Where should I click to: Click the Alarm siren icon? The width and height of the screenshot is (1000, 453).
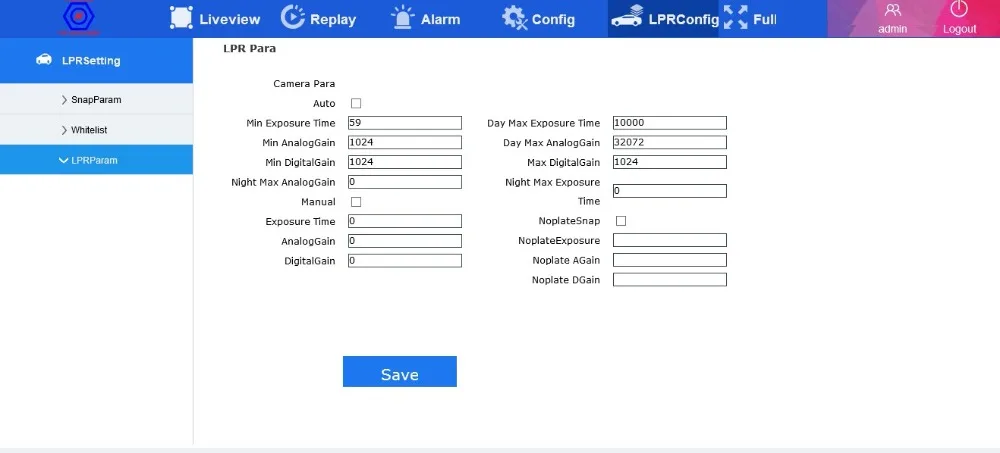pos(402,18)
